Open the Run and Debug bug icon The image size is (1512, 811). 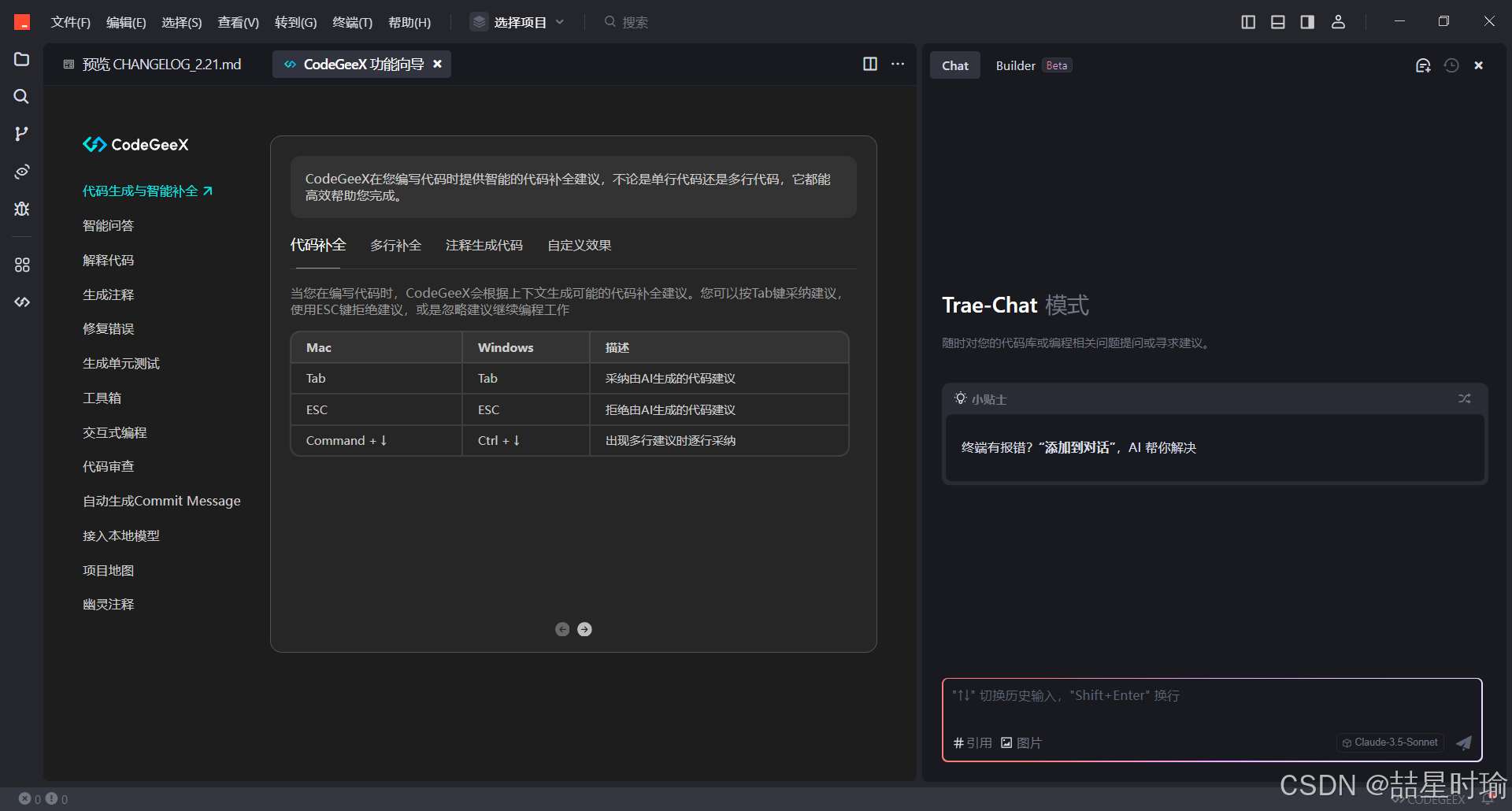21,209
